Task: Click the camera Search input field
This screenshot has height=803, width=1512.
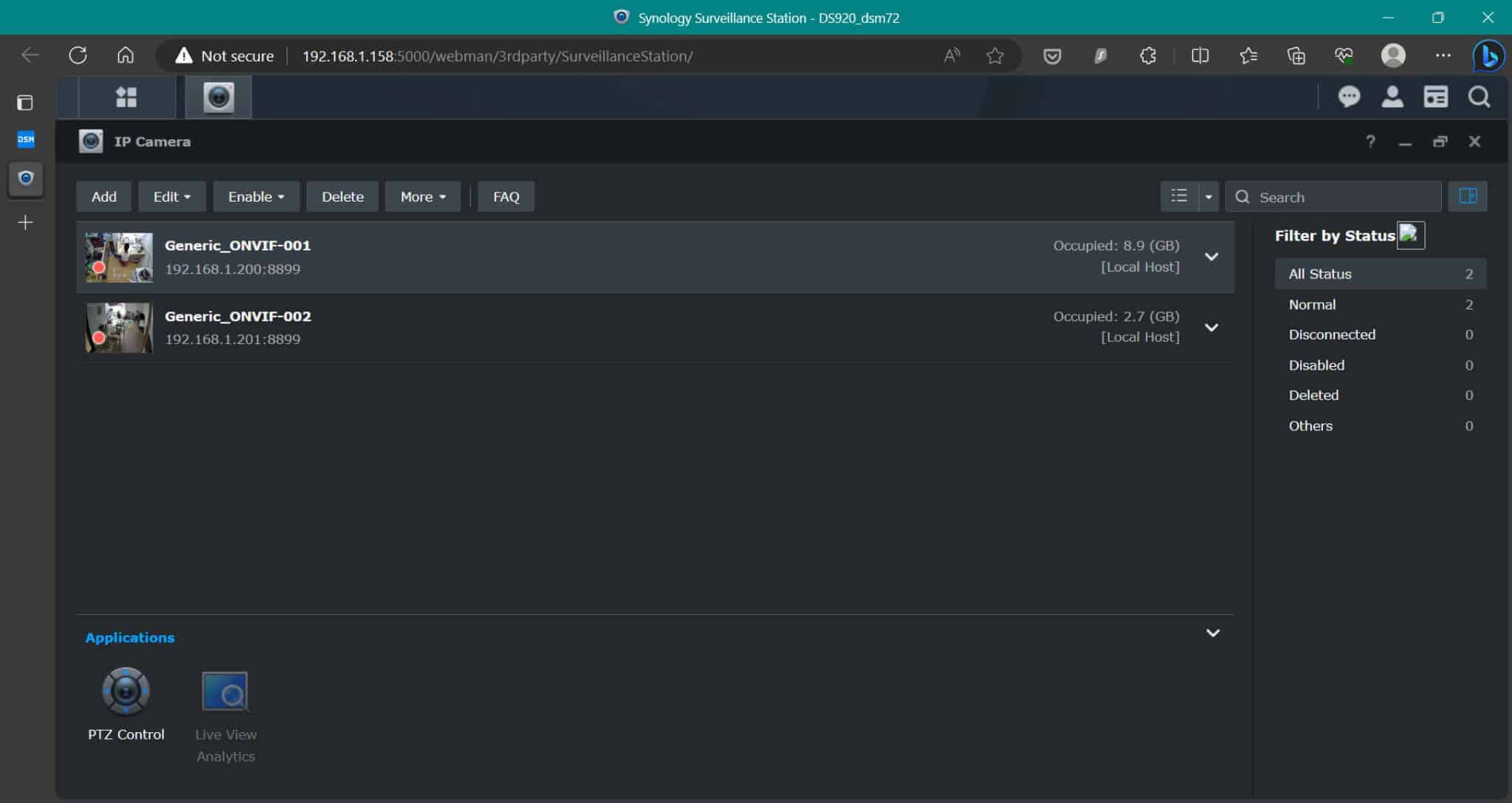Action: click(x=1344, y=197)
